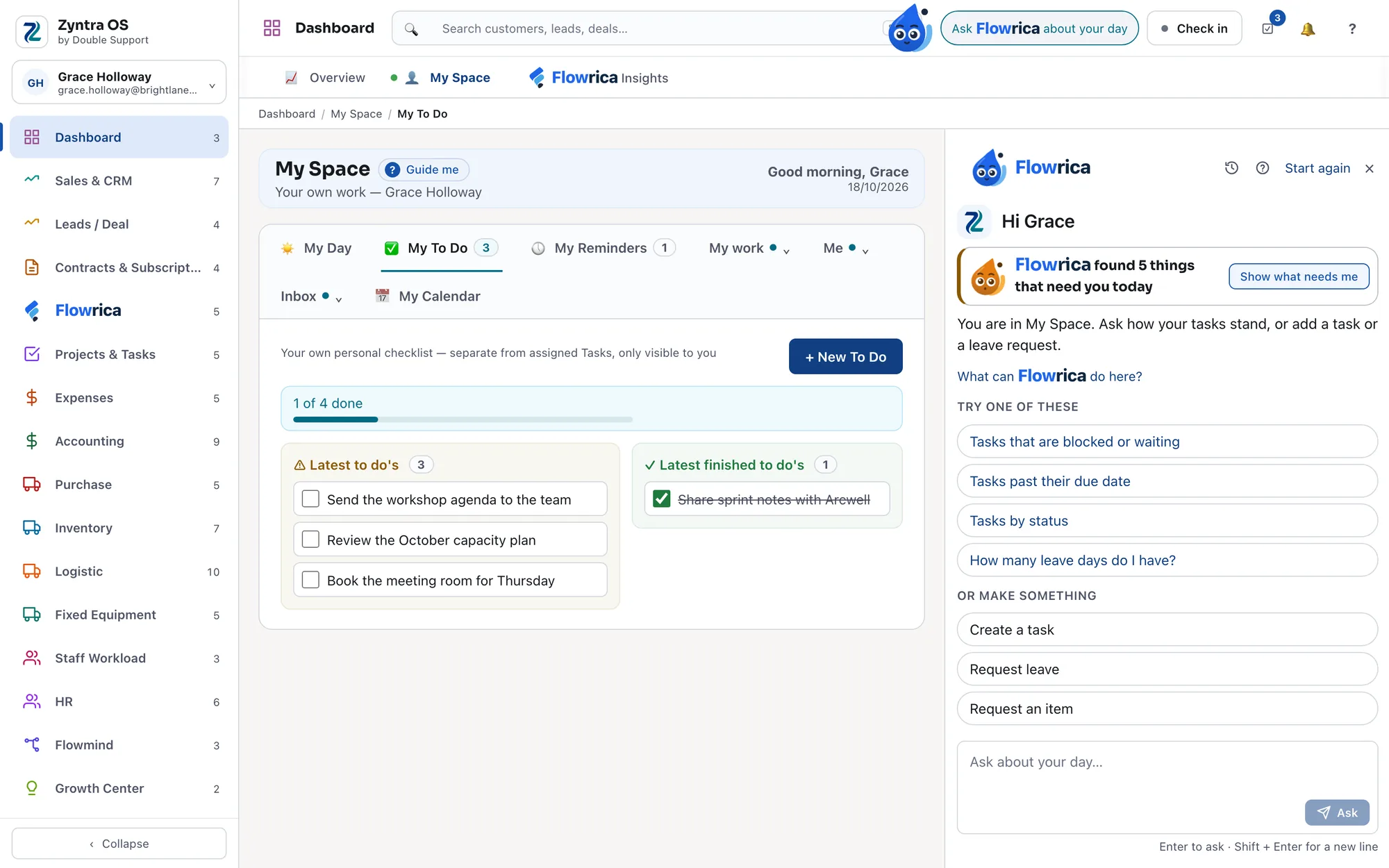Mark 'Book the meeting room for Thursday' done
Viewport: 1389px width, 868px height.
point(310,580)
